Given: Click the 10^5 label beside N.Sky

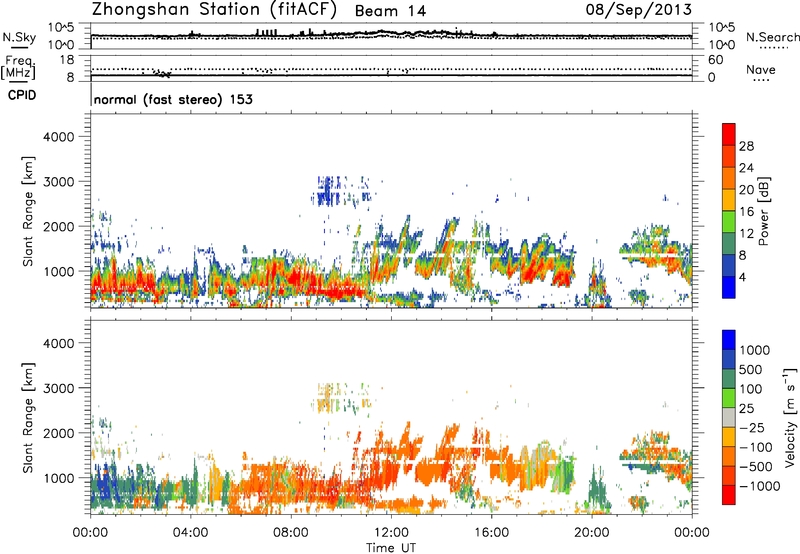Looking at the screenshot, I should [x=61, y=27].
